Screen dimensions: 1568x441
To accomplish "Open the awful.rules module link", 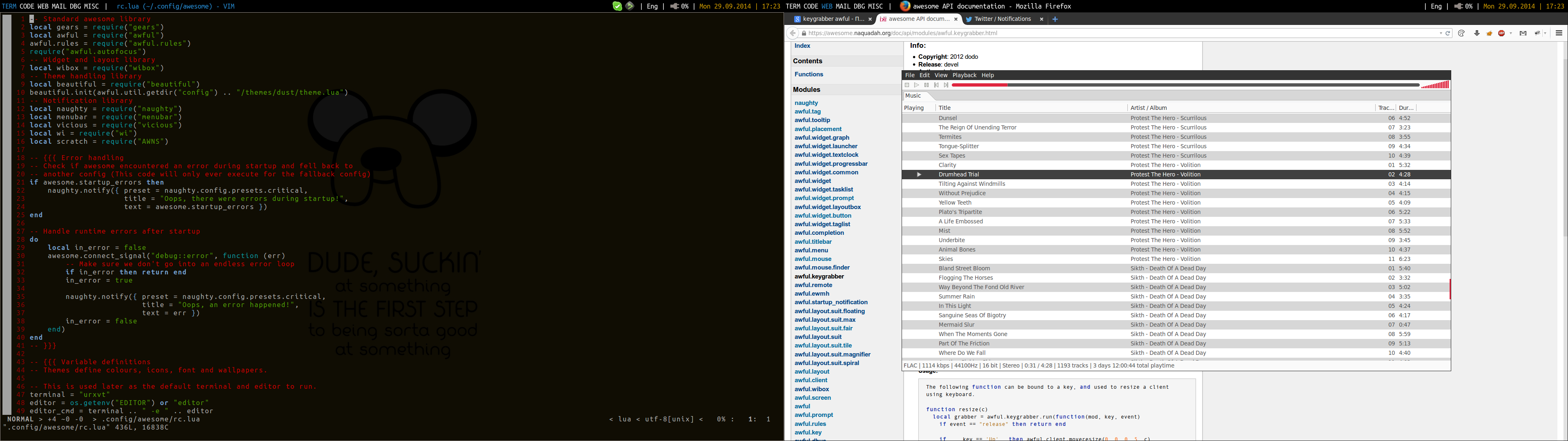I will [810, 424].
